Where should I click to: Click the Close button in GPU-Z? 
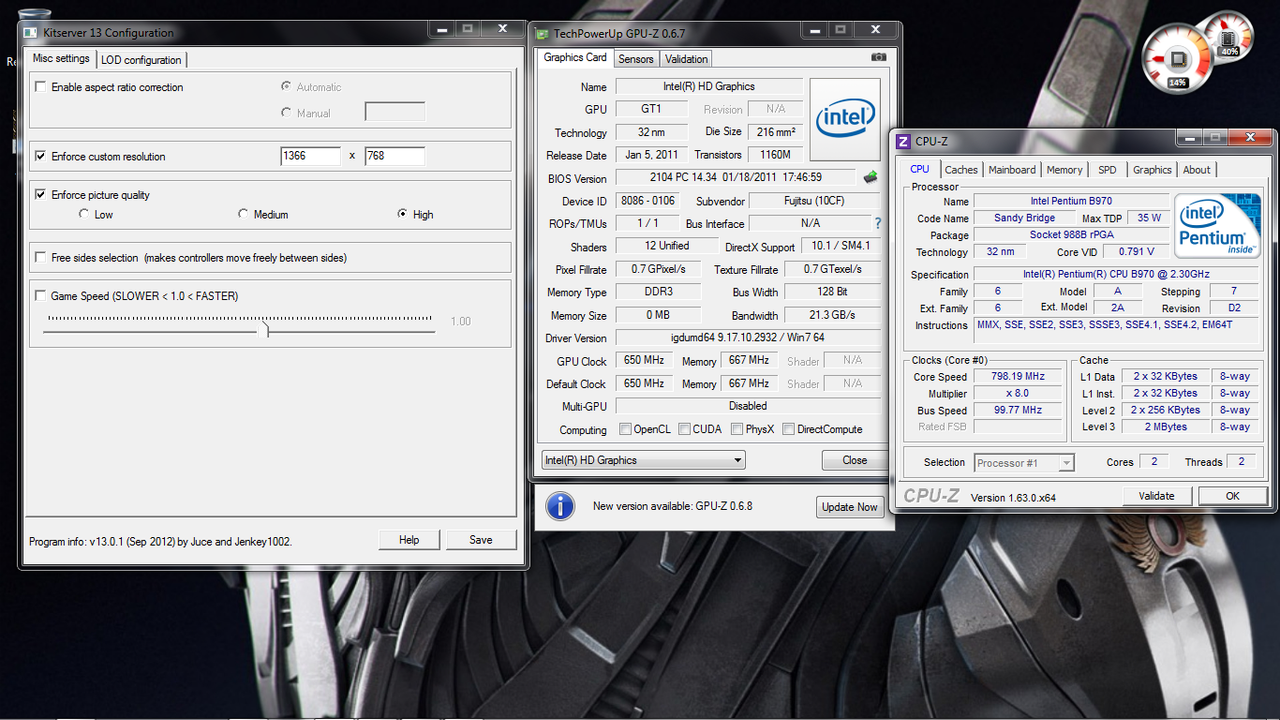855,460
